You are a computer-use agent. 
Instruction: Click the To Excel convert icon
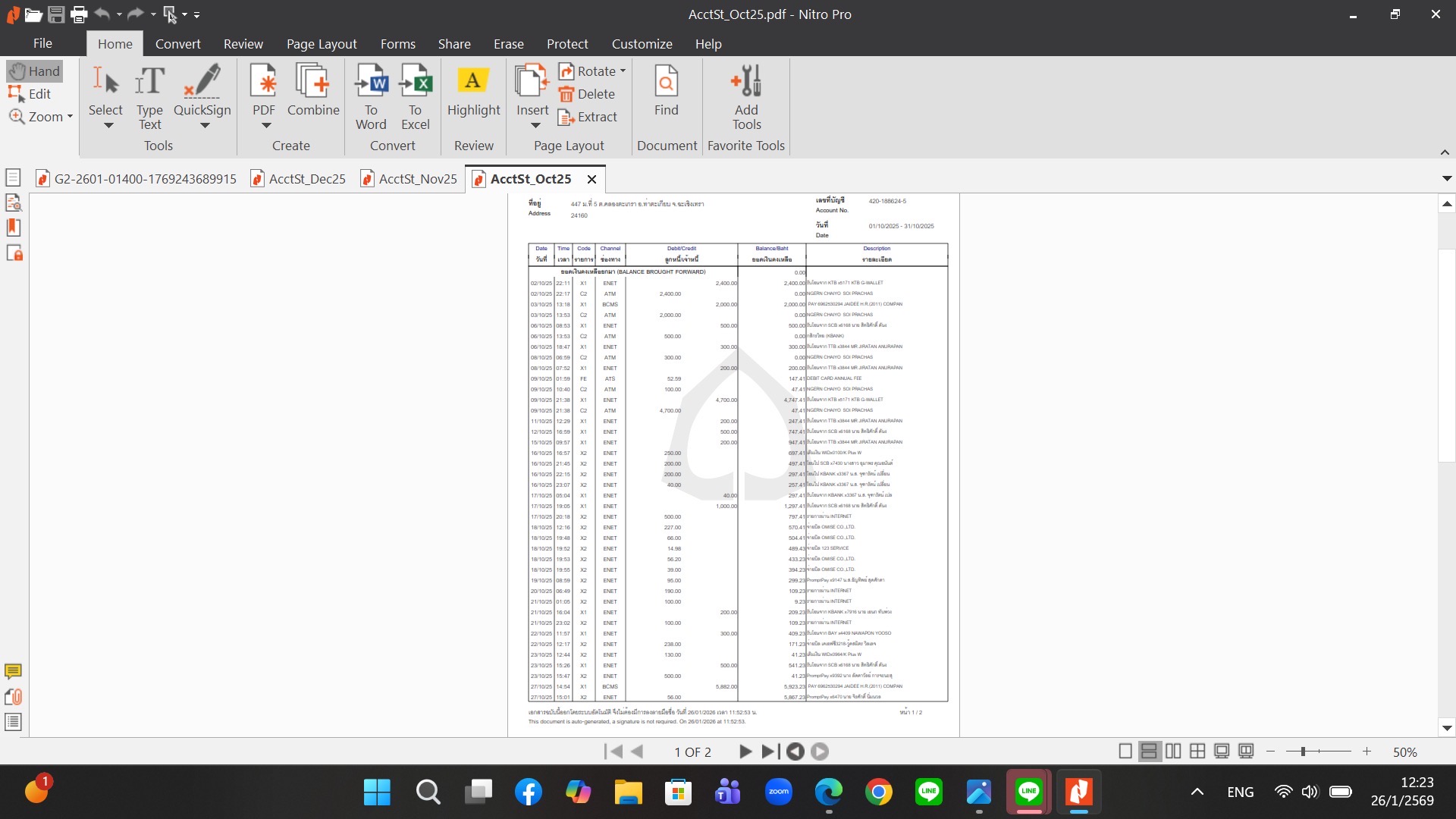(415, 82)
